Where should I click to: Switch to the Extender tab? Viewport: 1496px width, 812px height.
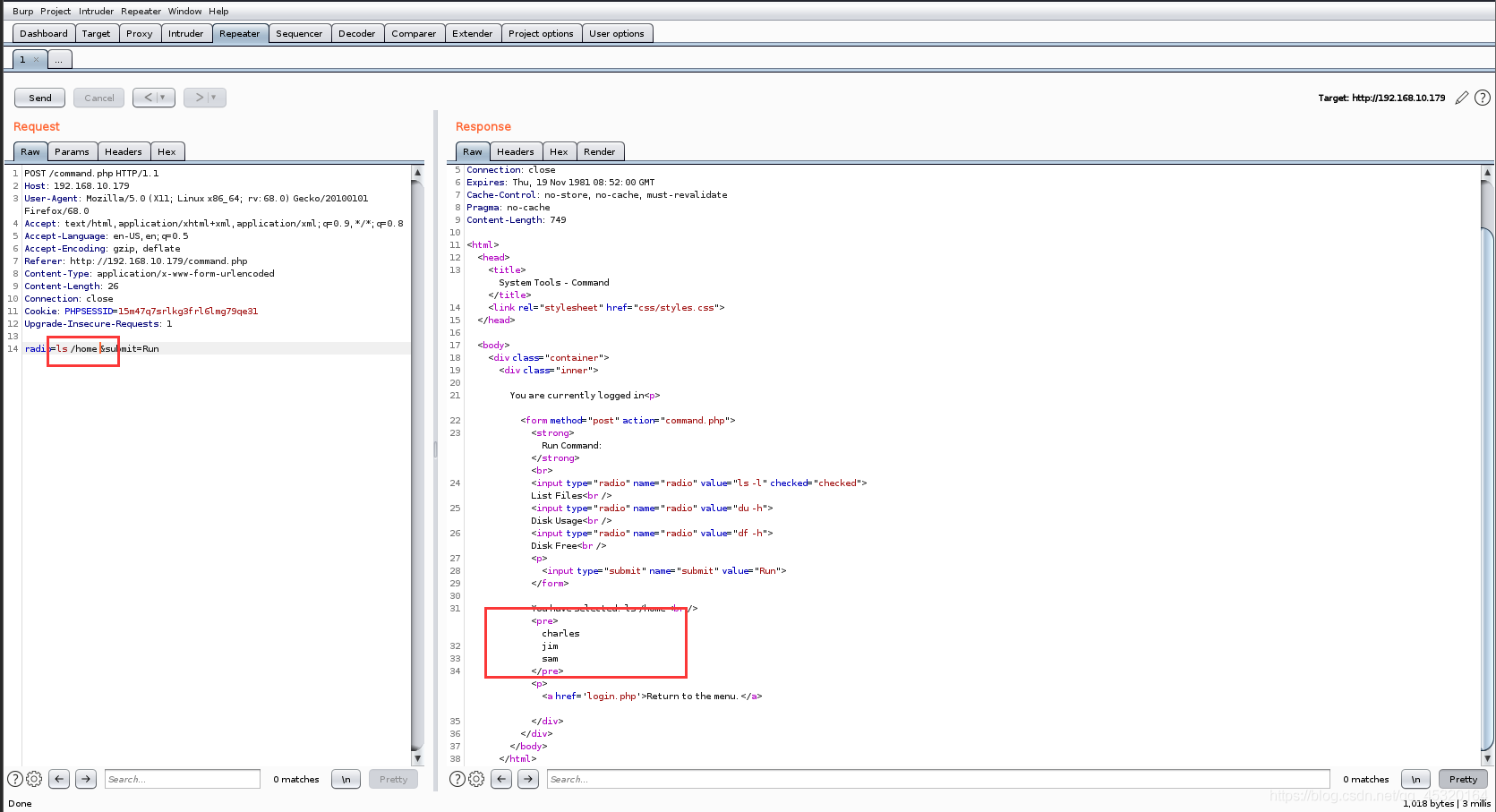[x=473, y=34]
